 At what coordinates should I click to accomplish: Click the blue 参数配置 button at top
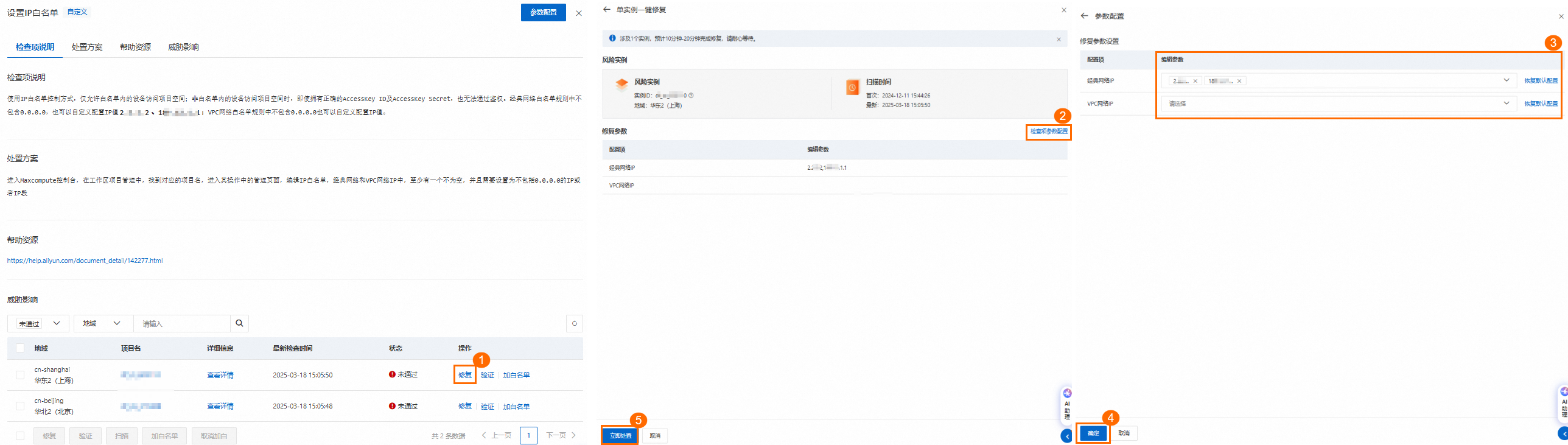(543, 12)
